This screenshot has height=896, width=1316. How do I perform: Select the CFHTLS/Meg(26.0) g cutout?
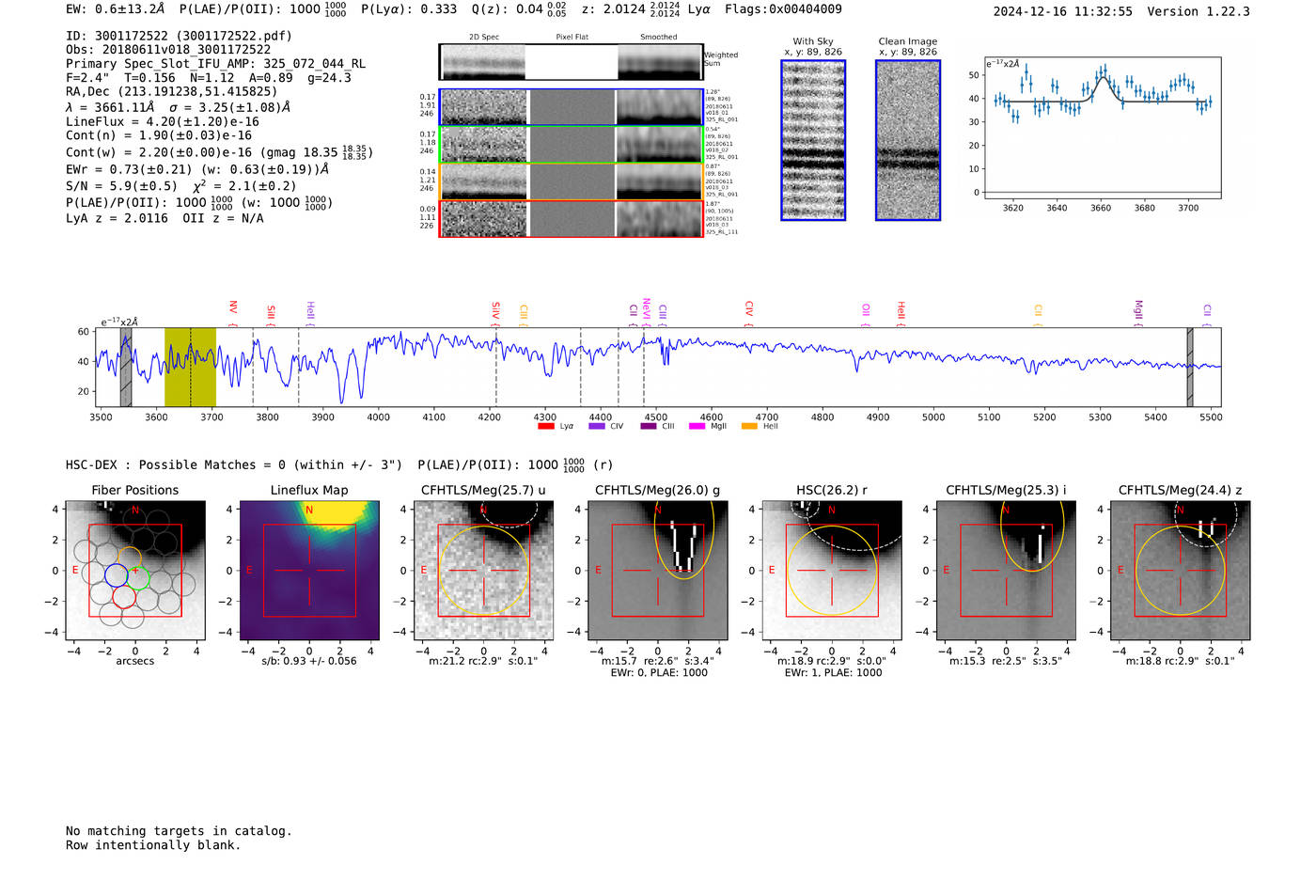[657, 571]
